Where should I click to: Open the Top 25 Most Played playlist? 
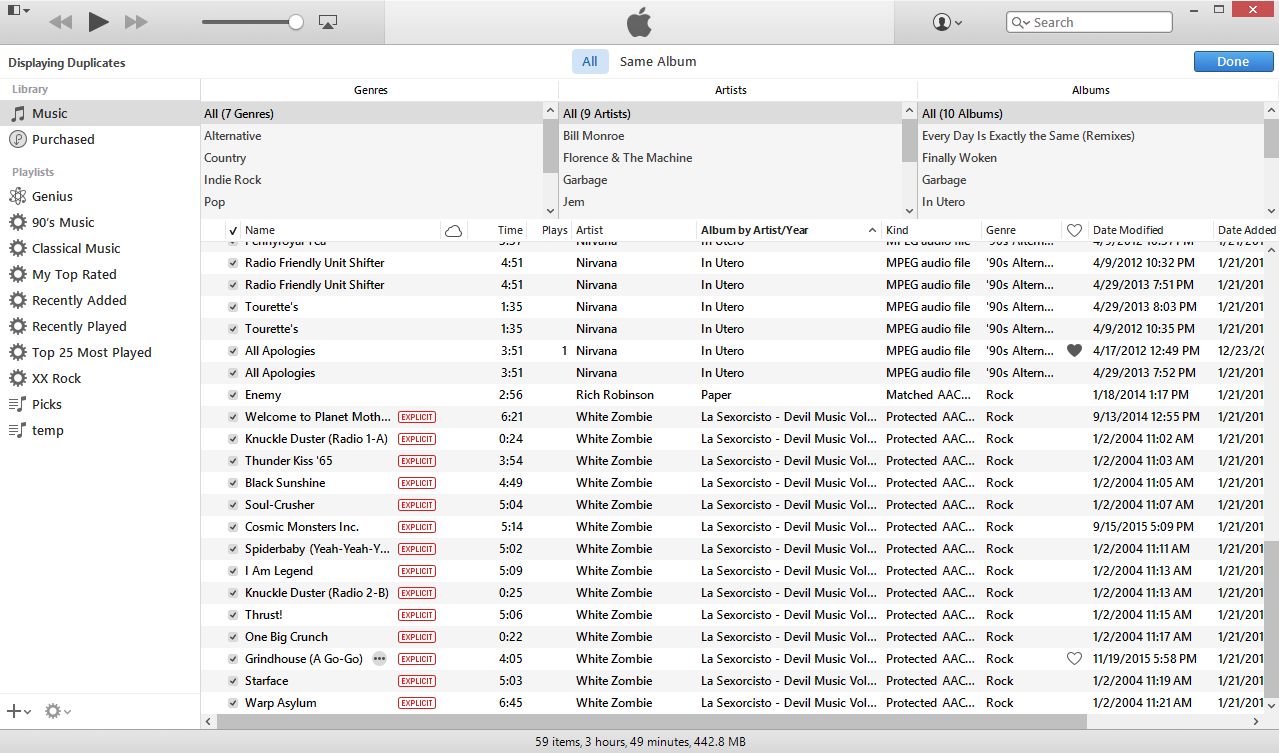pos(100,353)
